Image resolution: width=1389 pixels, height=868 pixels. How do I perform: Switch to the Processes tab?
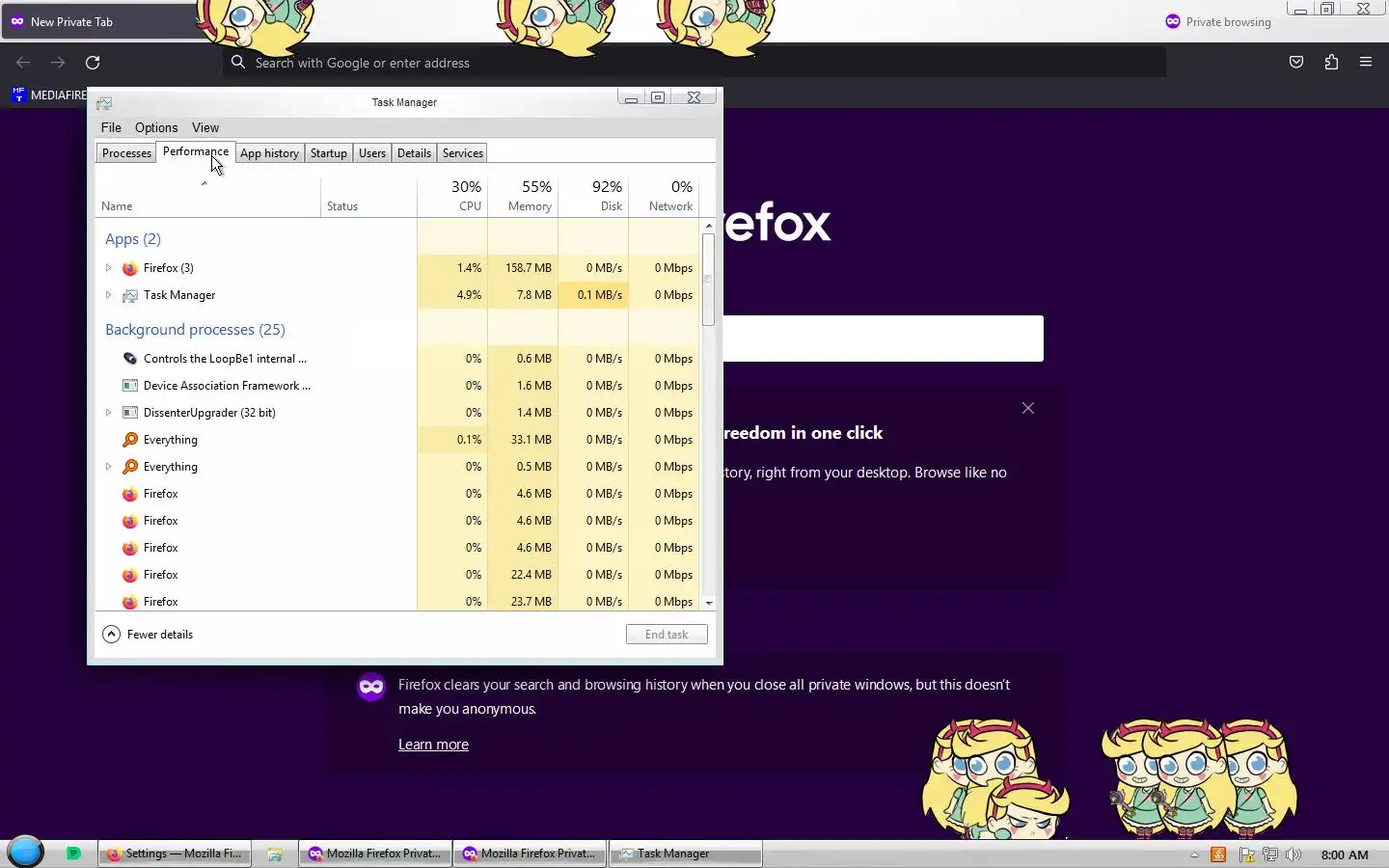pyautogui.click(x=126, y=153)
